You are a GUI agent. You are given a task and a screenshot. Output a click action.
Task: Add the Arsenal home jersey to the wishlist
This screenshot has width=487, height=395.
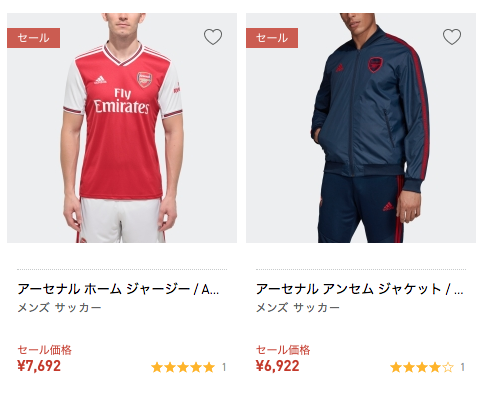click(x=213, y=37)
